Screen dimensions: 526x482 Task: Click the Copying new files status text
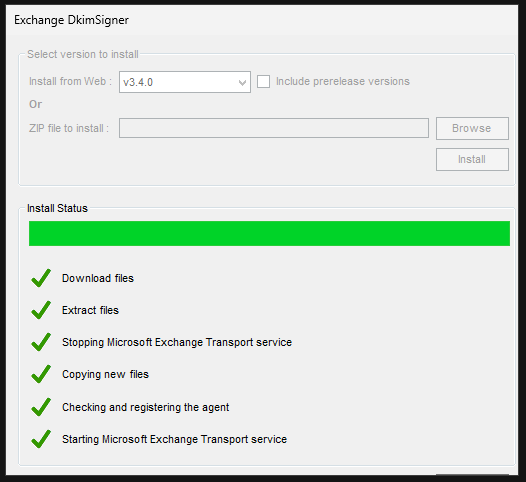point(105,374)
